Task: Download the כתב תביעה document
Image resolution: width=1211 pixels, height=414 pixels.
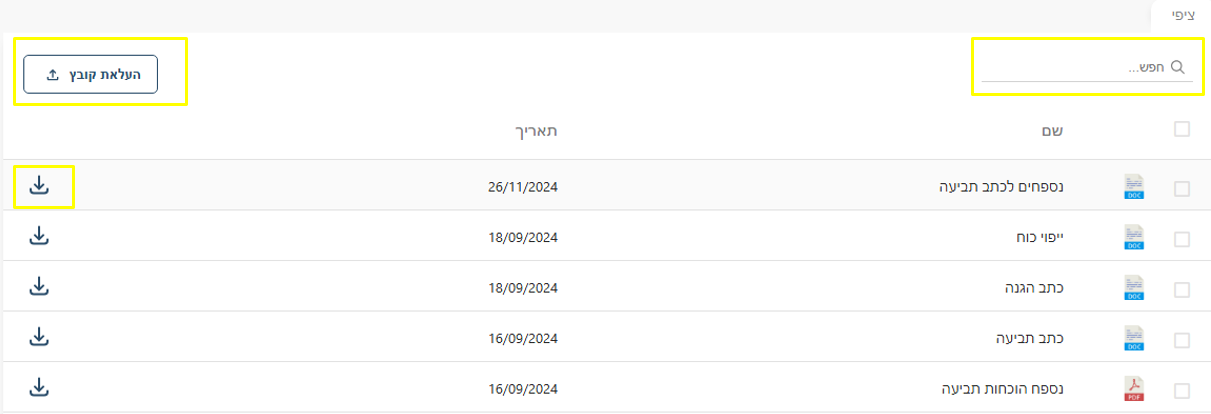Action: coord(39,336)
